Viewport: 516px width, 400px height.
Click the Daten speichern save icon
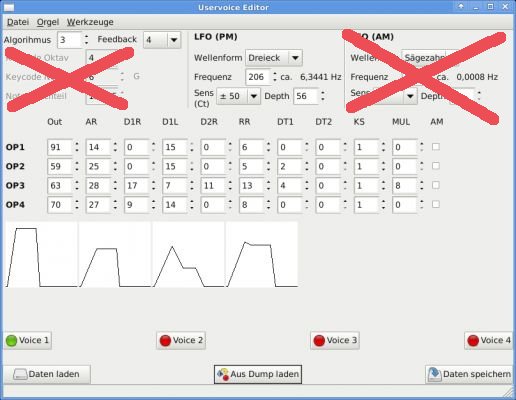pos(435,374)
